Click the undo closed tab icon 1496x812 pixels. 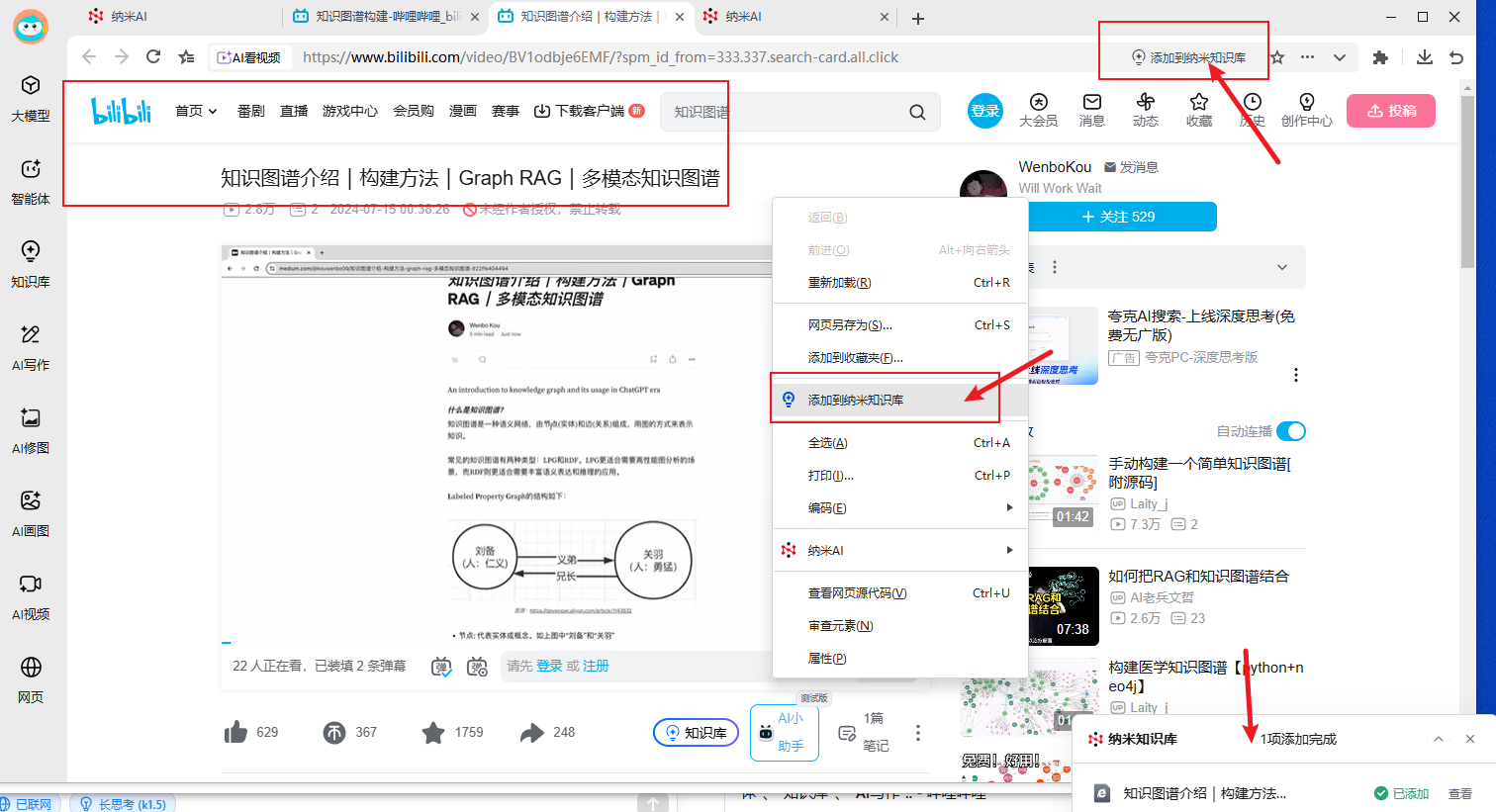coord(1456,57)
